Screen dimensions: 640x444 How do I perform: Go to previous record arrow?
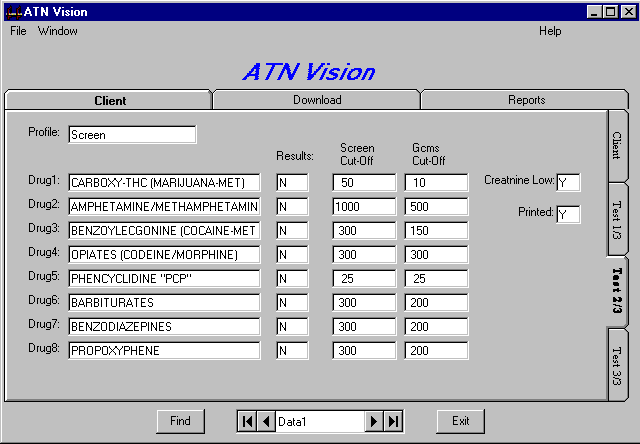click(x=267, y=421)
